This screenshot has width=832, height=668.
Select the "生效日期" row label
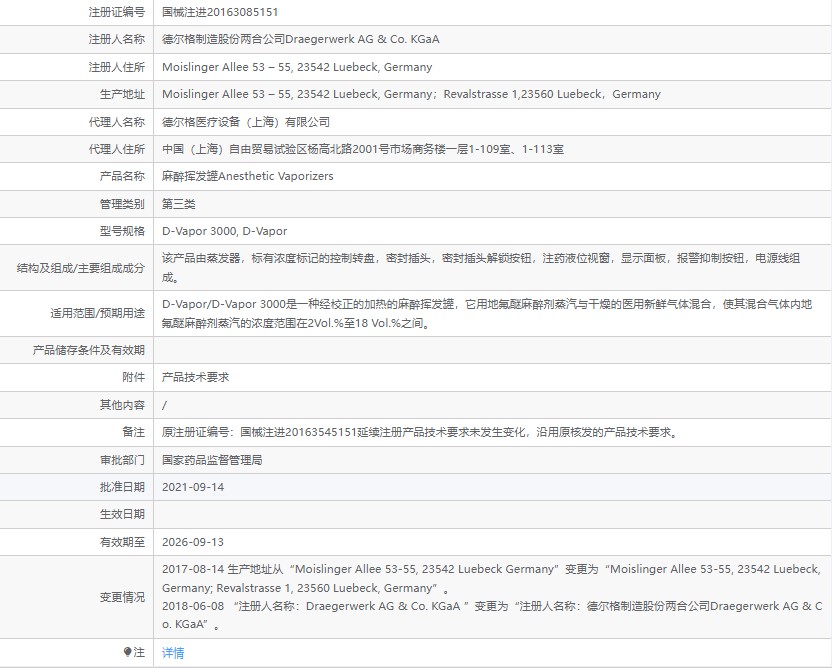(122, 514)
